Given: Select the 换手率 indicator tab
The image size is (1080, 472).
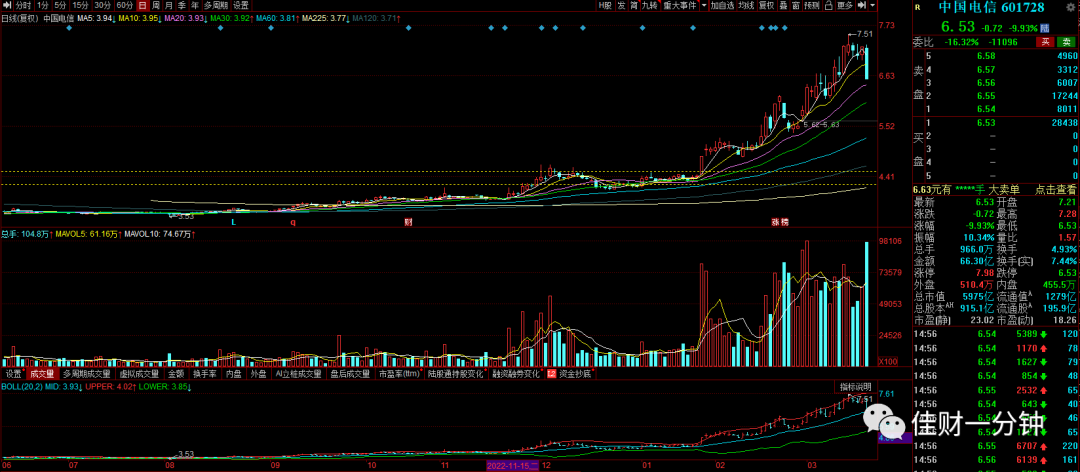Looking at the screenshot, I should click(x=205, y=374).
